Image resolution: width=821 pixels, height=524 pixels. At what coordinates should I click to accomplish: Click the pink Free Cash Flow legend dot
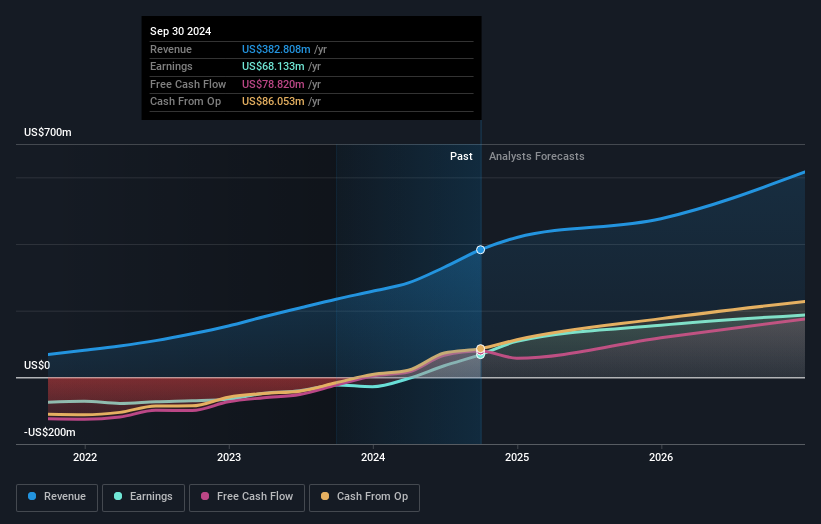[x=205, y=496]
